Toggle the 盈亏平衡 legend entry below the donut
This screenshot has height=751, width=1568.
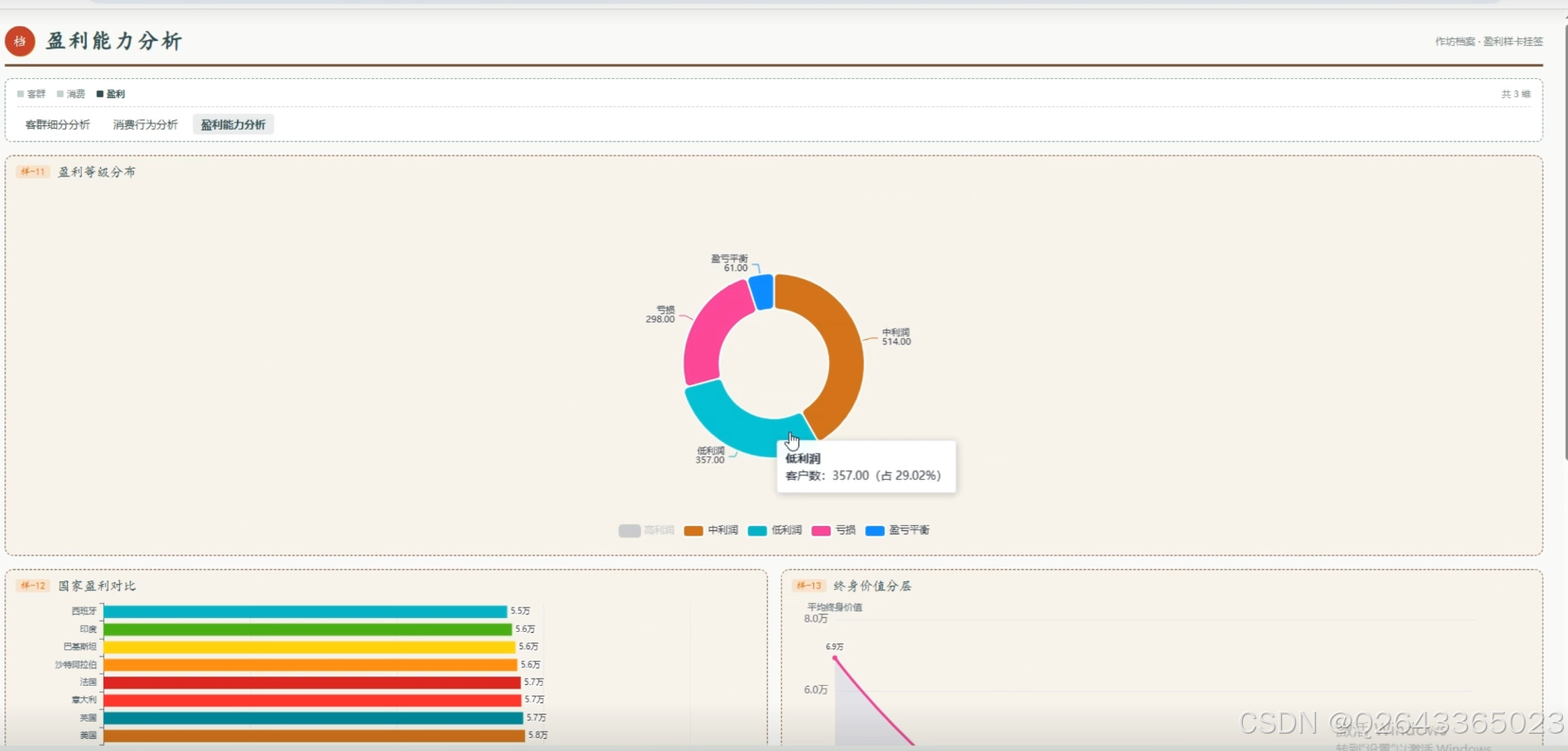897,530
